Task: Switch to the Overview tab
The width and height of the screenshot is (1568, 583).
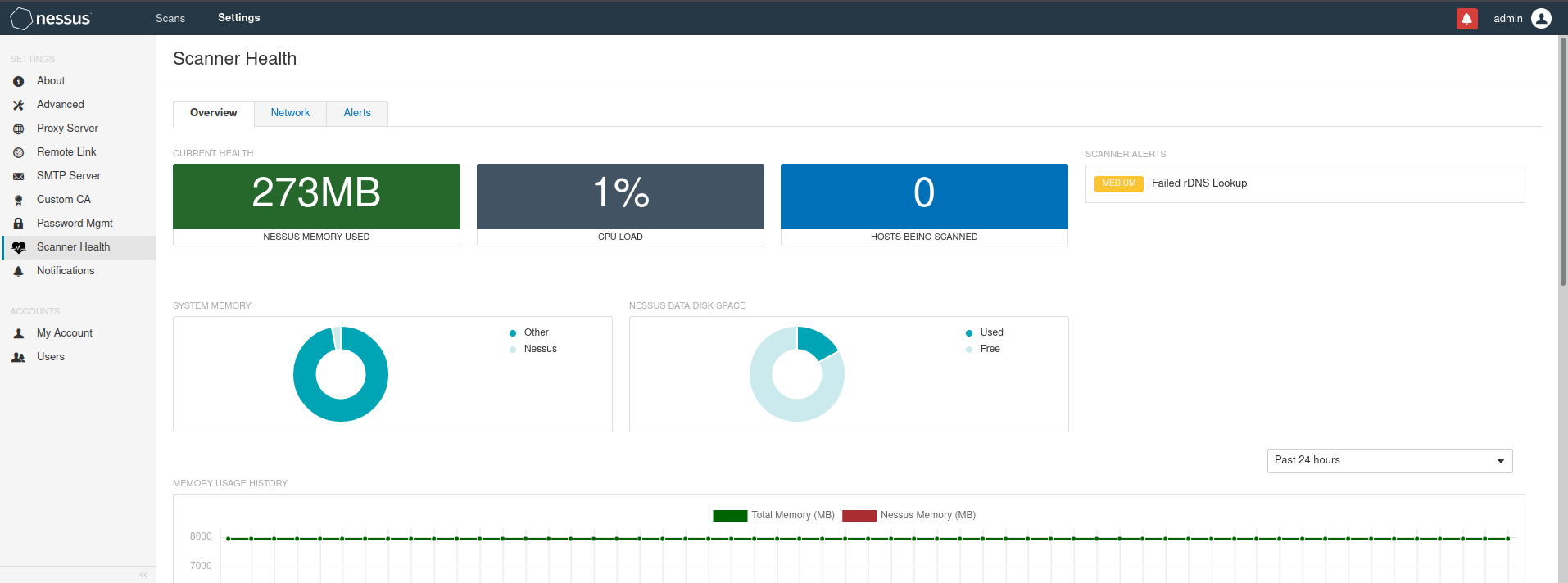Action: 214,113
